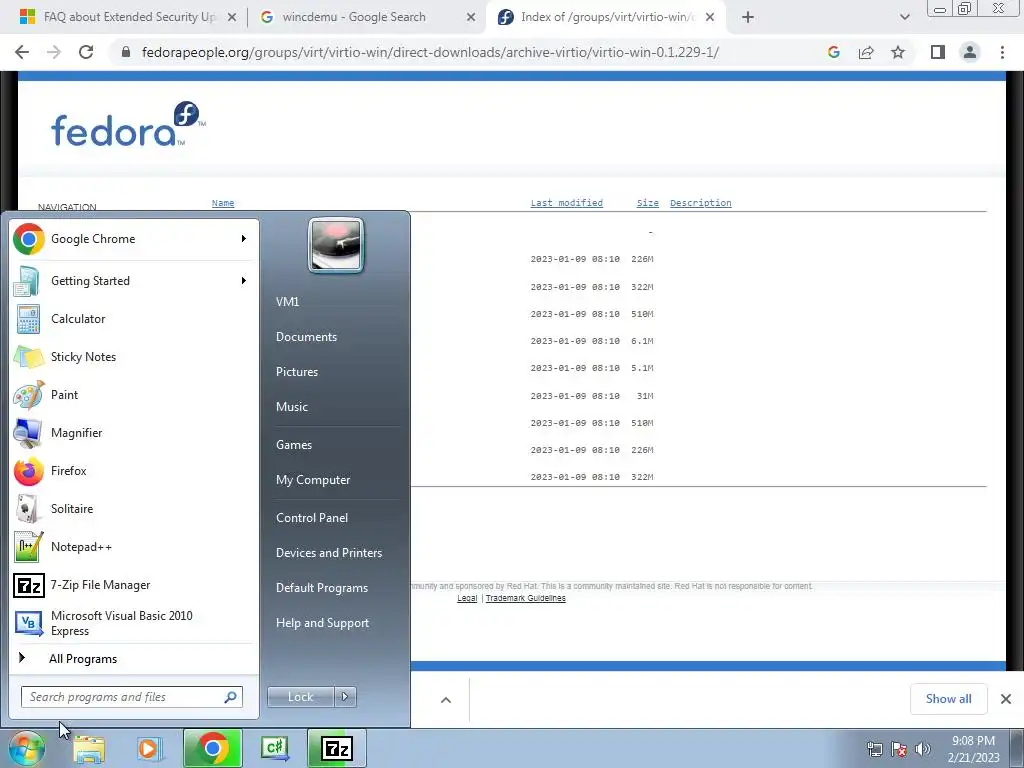Launch Firefox from Start menu
Screen dimensions: 1024x768
click(133, 471)
